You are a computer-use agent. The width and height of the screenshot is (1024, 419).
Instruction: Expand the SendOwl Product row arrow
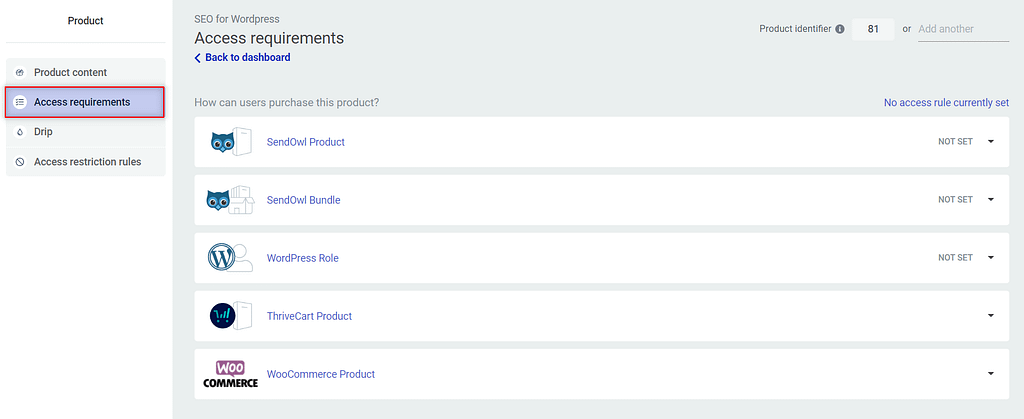(991, 142)
